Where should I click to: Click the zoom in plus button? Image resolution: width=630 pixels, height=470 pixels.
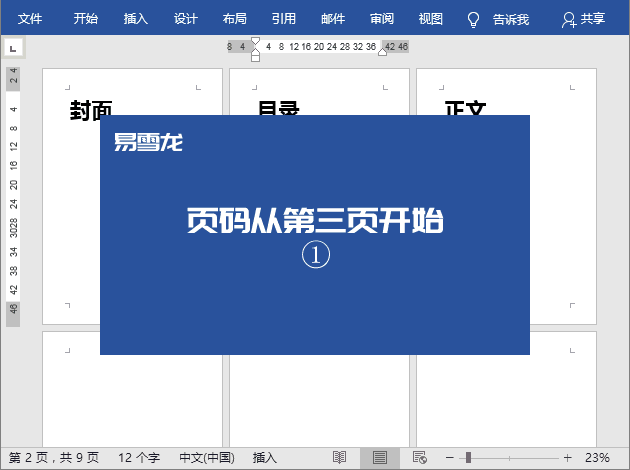(x=567, y=458)
